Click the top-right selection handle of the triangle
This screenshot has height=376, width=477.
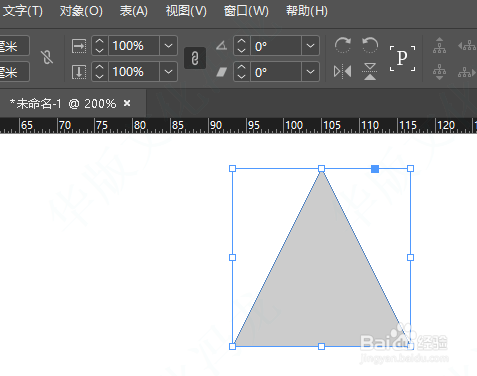411,169
